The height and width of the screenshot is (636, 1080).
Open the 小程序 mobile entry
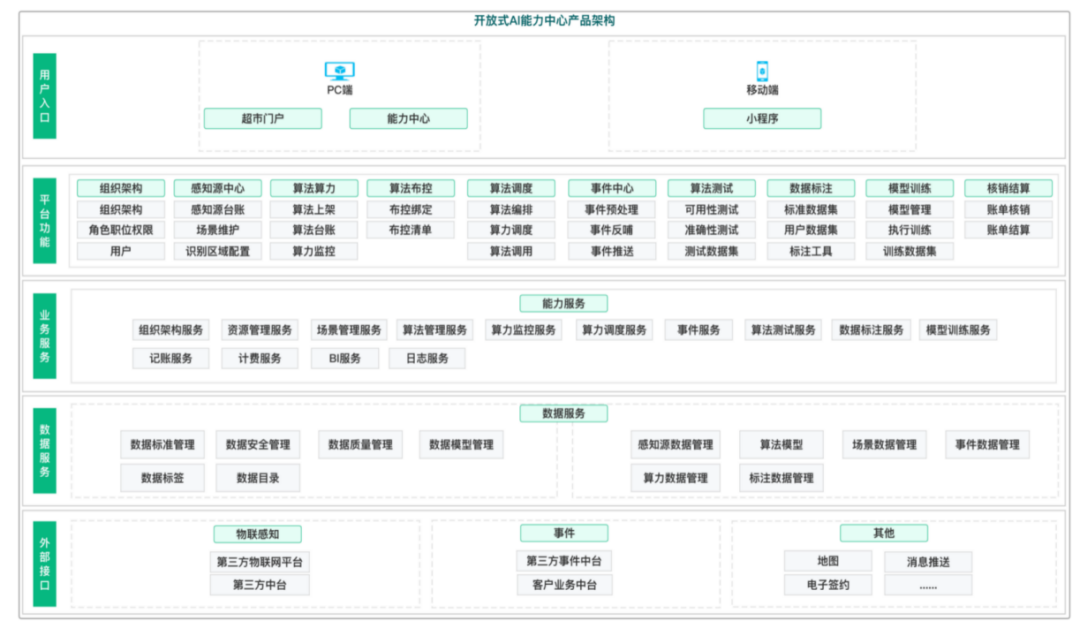click(x=762, y=119)
